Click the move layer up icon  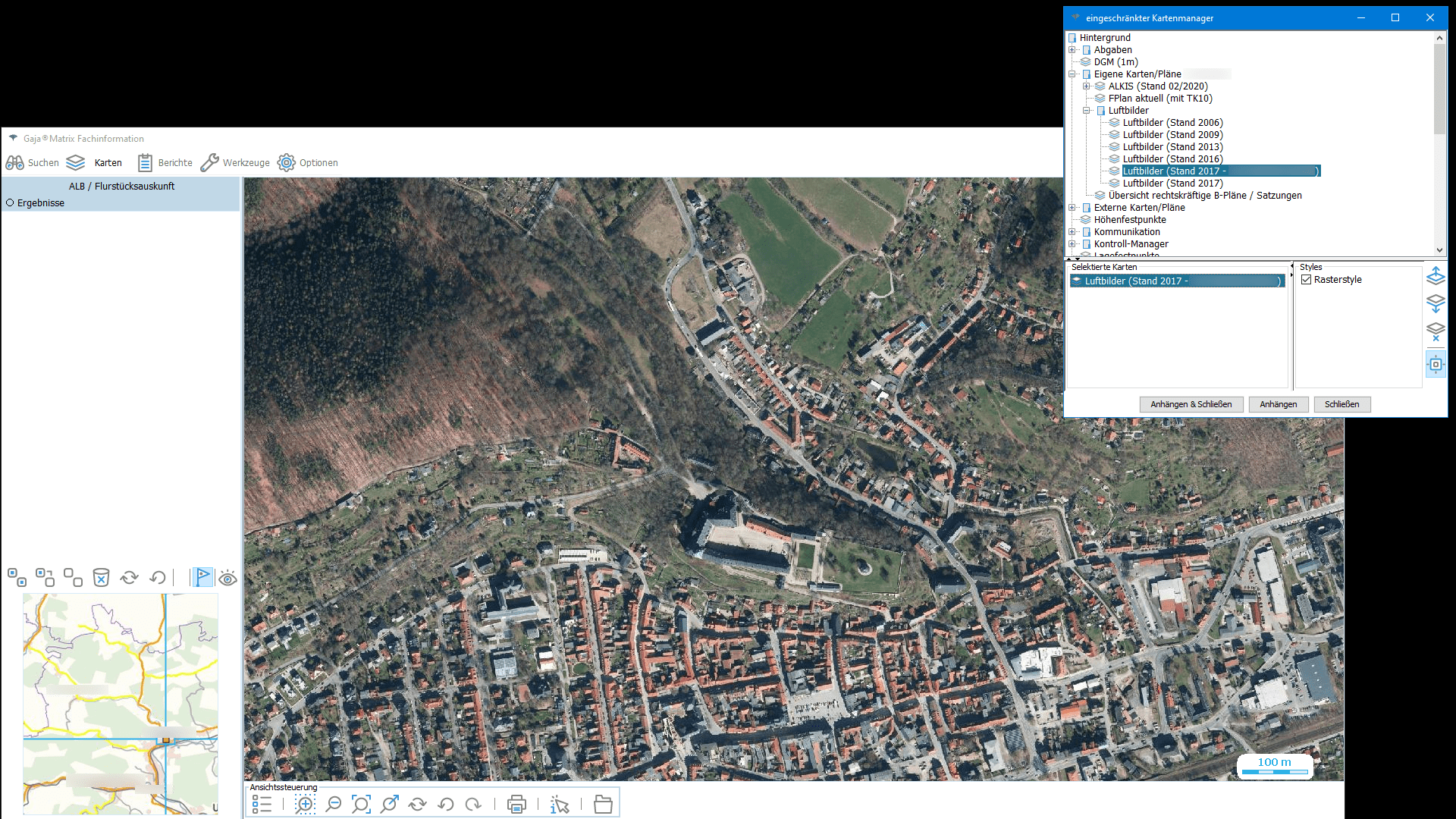[x=1436, y=275]
